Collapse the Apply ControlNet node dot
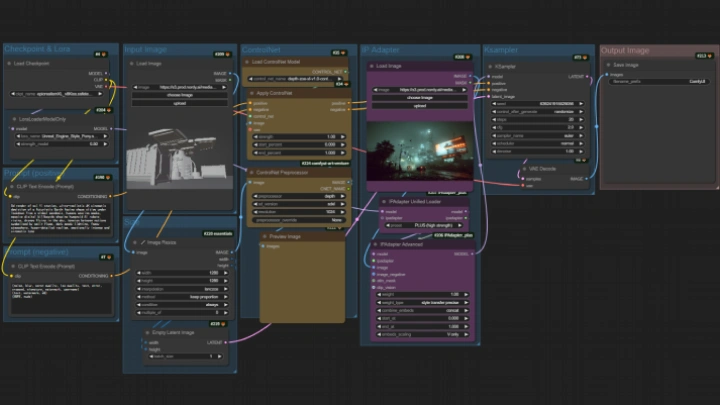Viewport: 720px width, 405px height. point(250,92)
